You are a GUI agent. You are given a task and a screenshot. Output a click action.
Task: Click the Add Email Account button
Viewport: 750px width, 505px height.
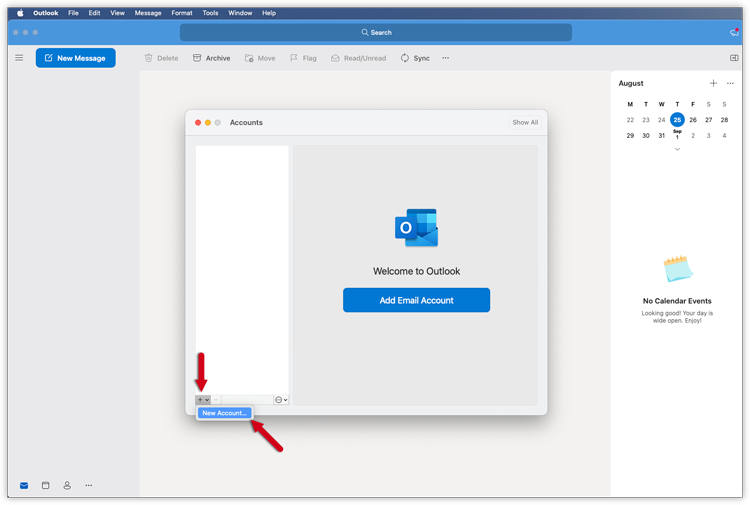pos(416,300)
